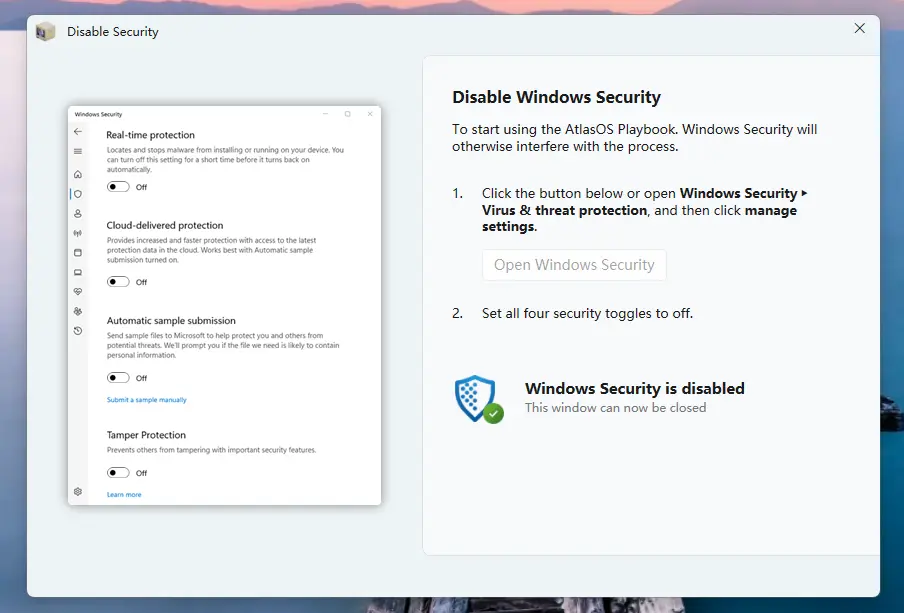Click the Tamper Protection heading

(146, 435)
